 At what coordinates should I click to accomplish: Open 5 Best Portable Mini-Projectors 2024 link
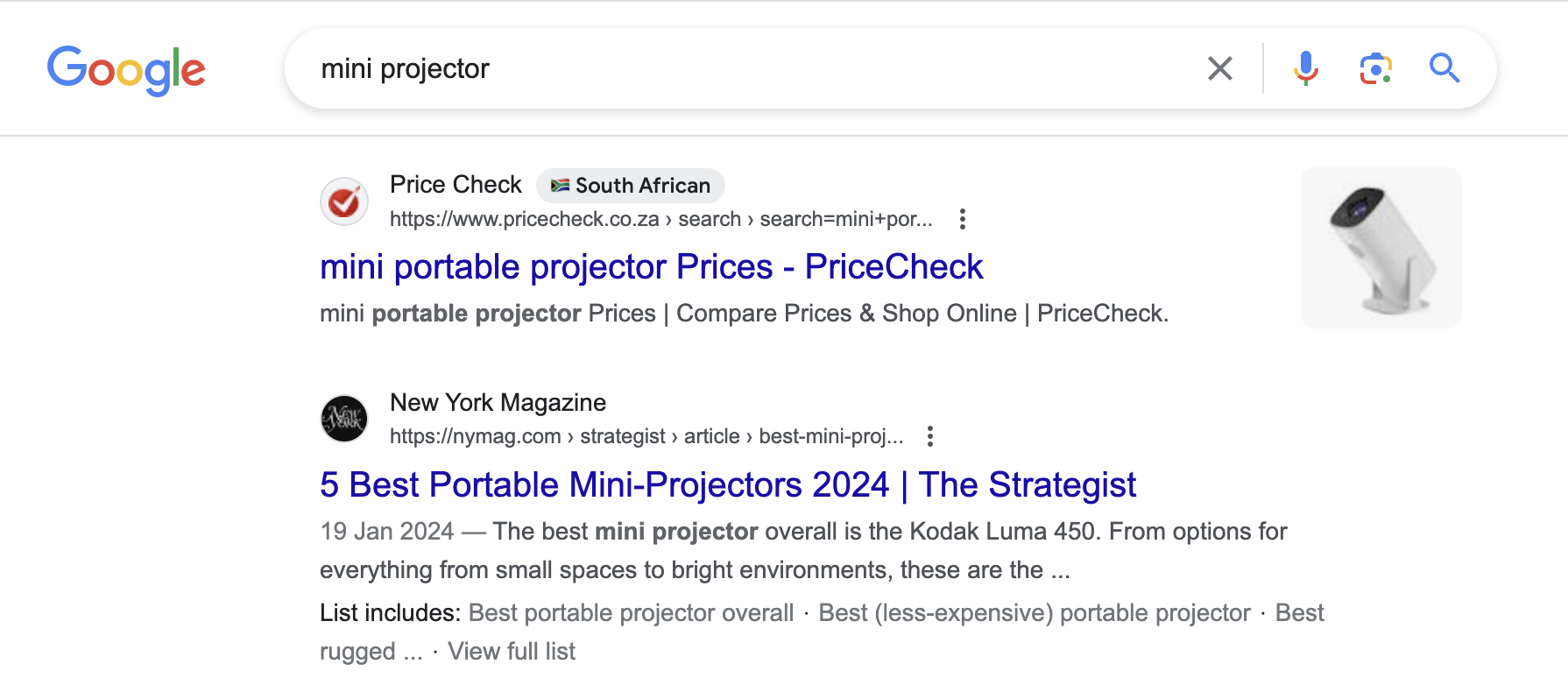727,485
